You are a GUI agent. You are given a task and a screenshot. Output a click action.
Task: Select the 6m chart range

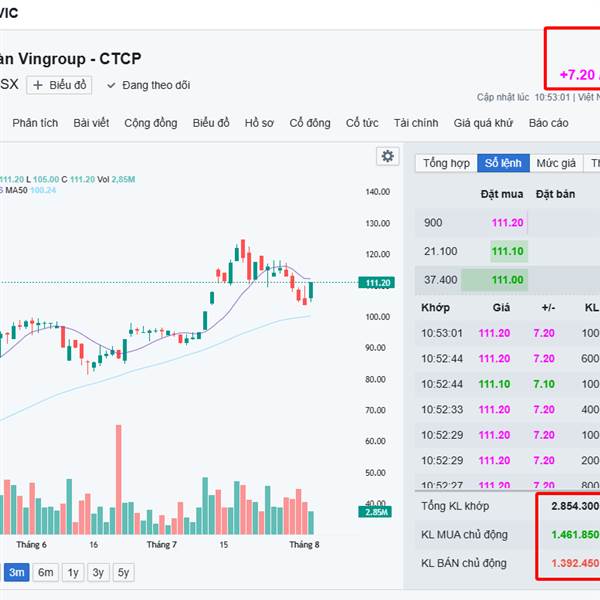46,572
